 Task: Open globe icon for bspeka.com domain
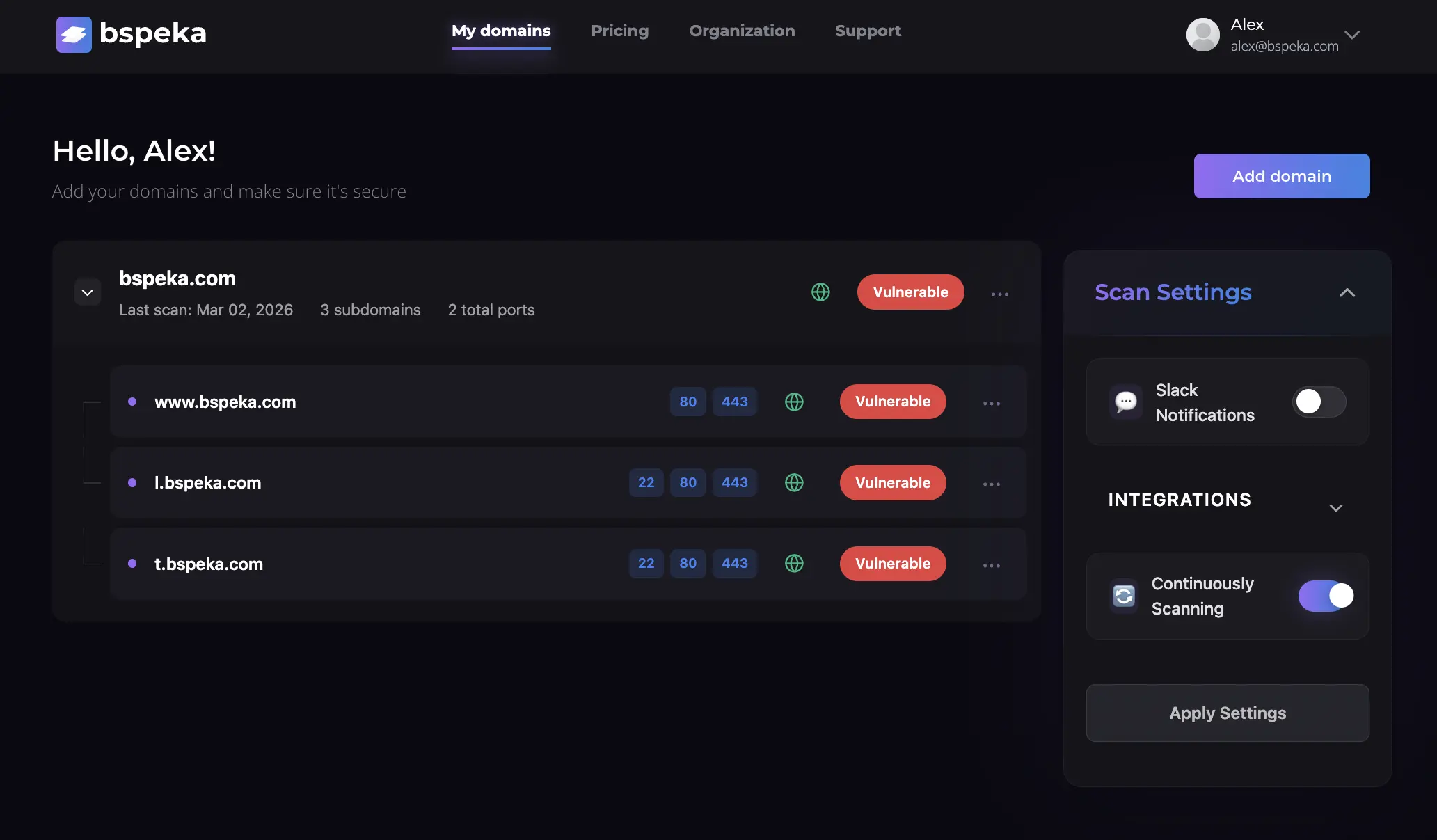click(x=820, y=292)
